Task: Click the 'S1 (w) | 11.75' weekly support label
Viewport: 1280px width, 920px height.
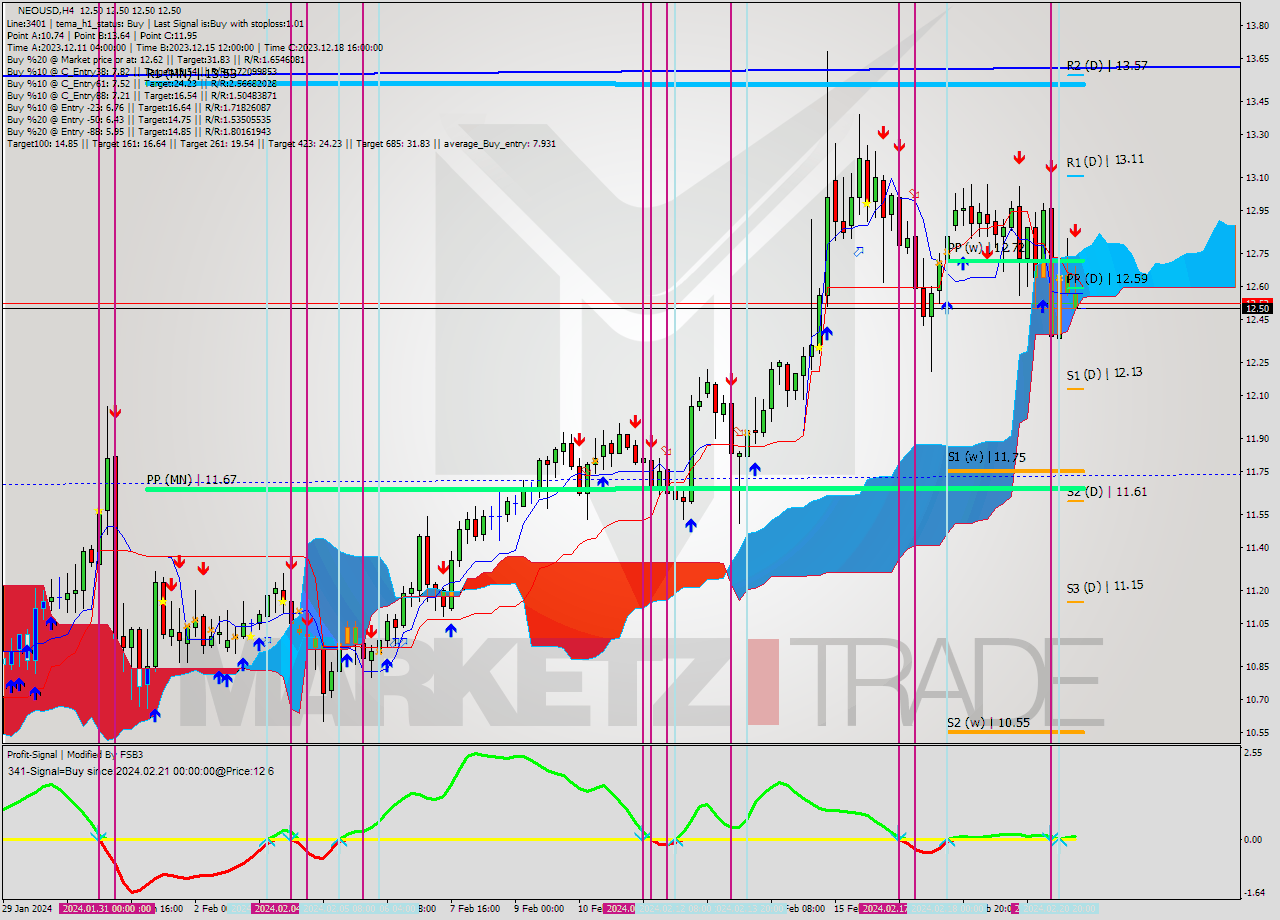Action: pyautogui.click(x=987, y=457)
